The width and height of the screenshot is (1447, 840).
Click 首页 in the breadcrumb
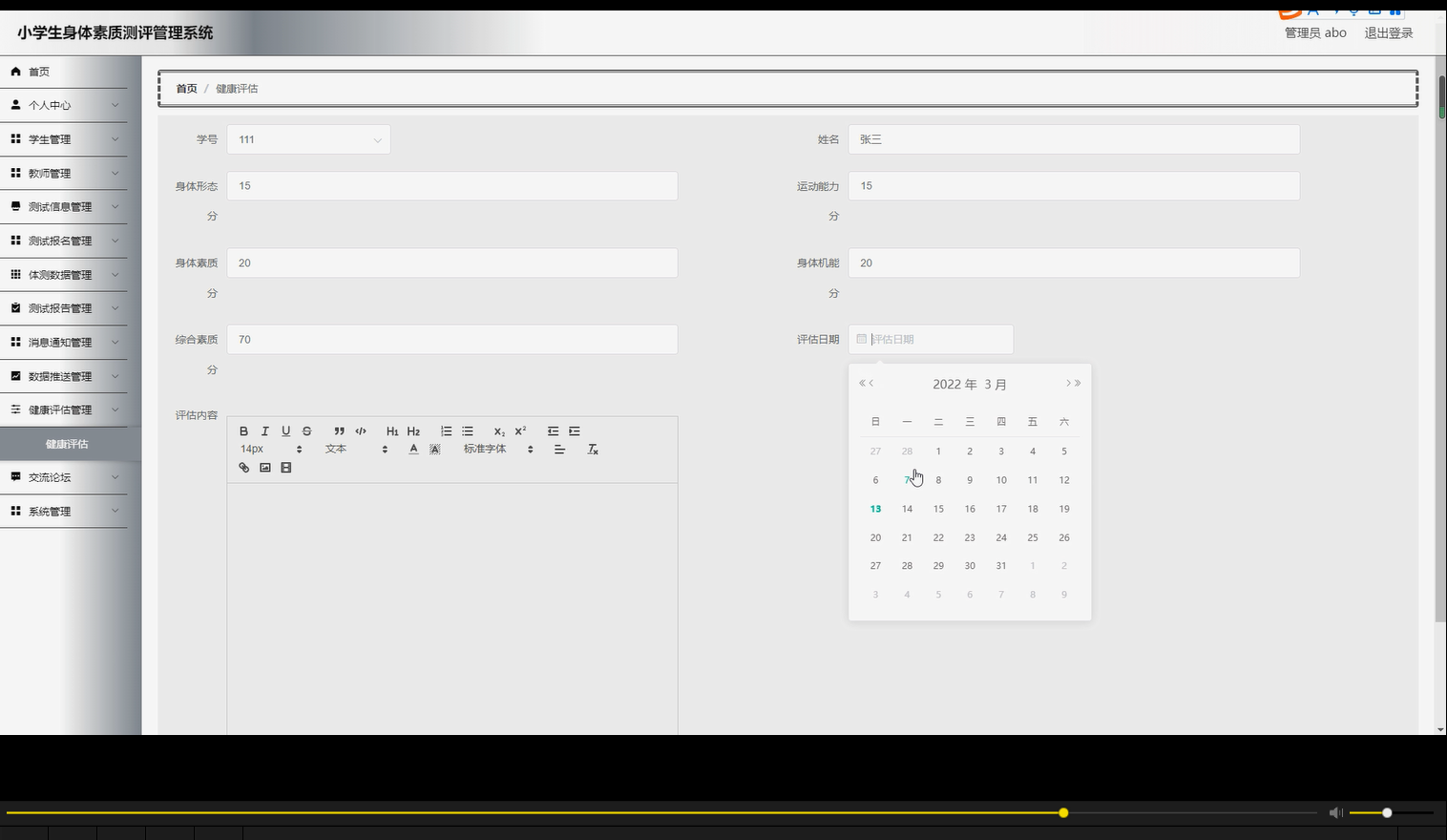click(186, 89)
